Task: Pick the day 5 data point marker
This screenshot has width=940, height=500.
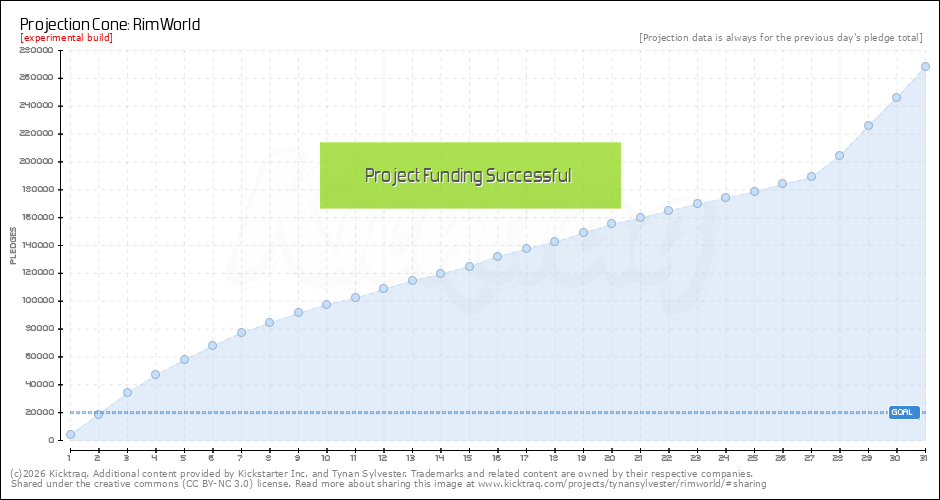Action: [184, 359]
